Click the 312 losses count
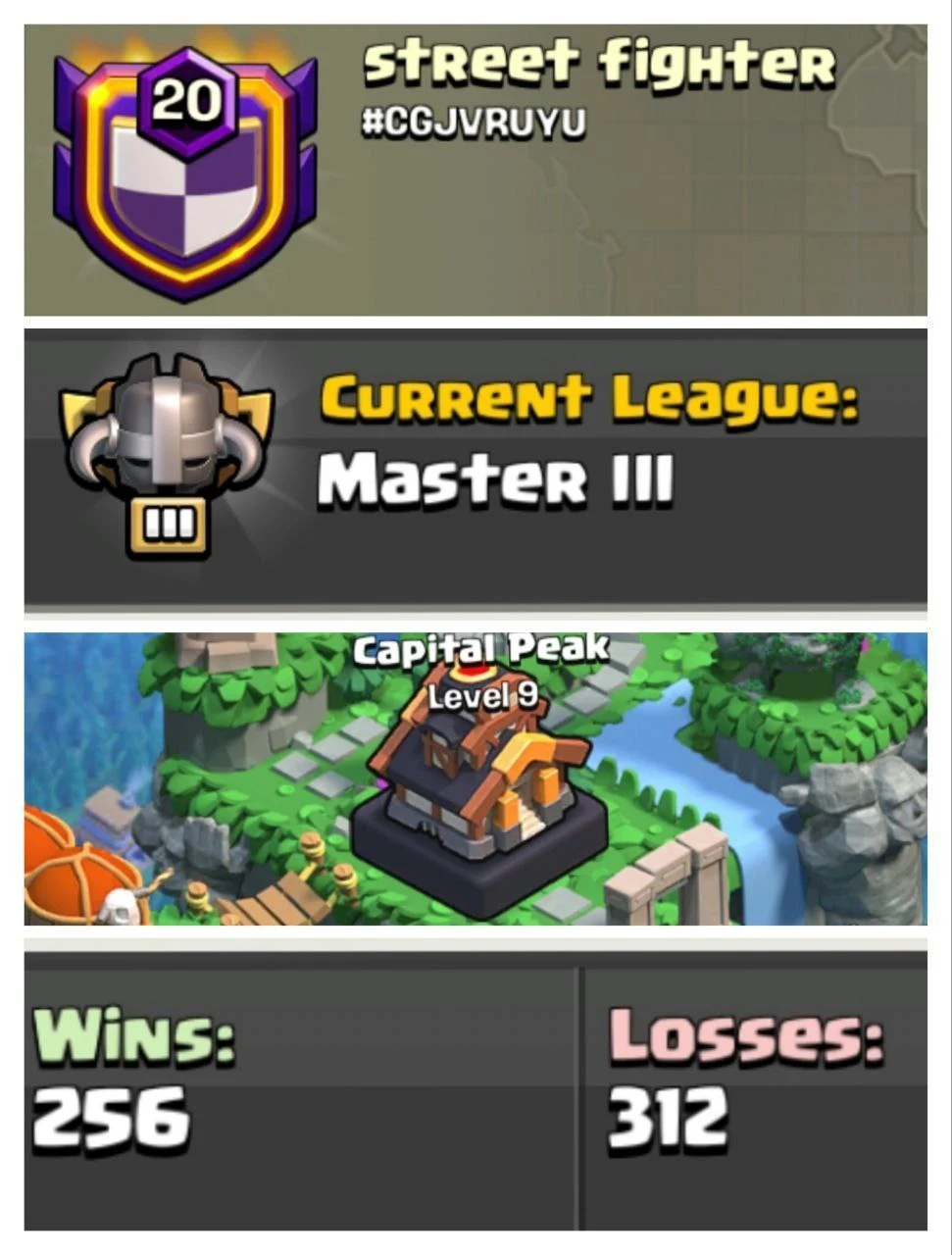Screen dimensions: 952x1255 click(668, 1117)
